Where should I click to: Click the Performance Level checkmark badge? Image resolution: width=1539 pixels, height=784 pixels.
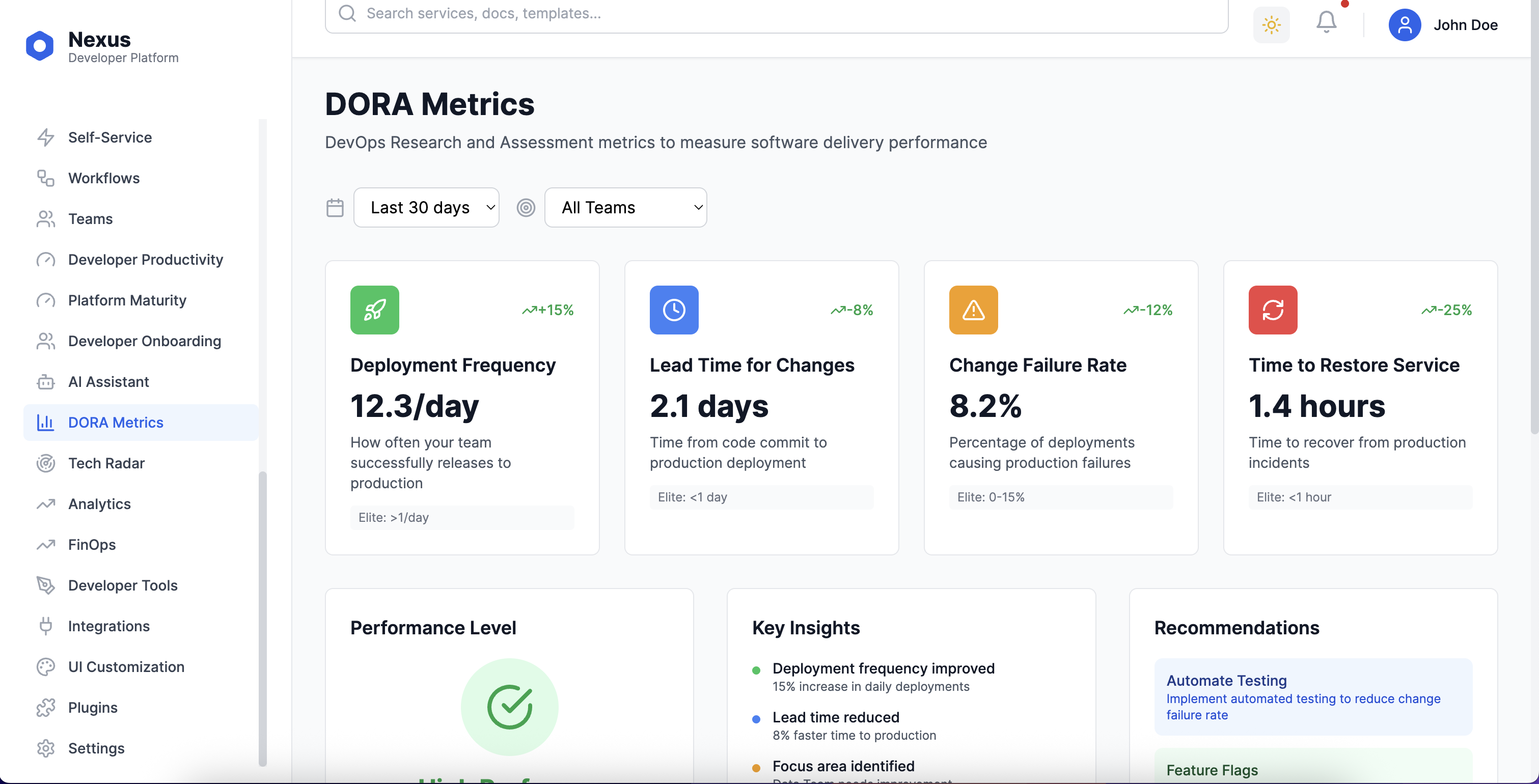(509, 707)
